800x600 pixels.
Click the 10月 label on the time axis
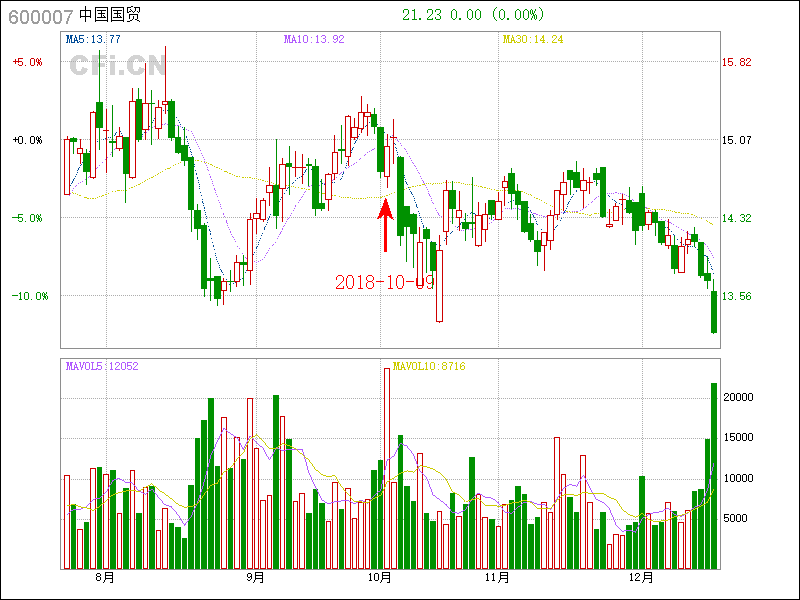[x=379, y=578]
